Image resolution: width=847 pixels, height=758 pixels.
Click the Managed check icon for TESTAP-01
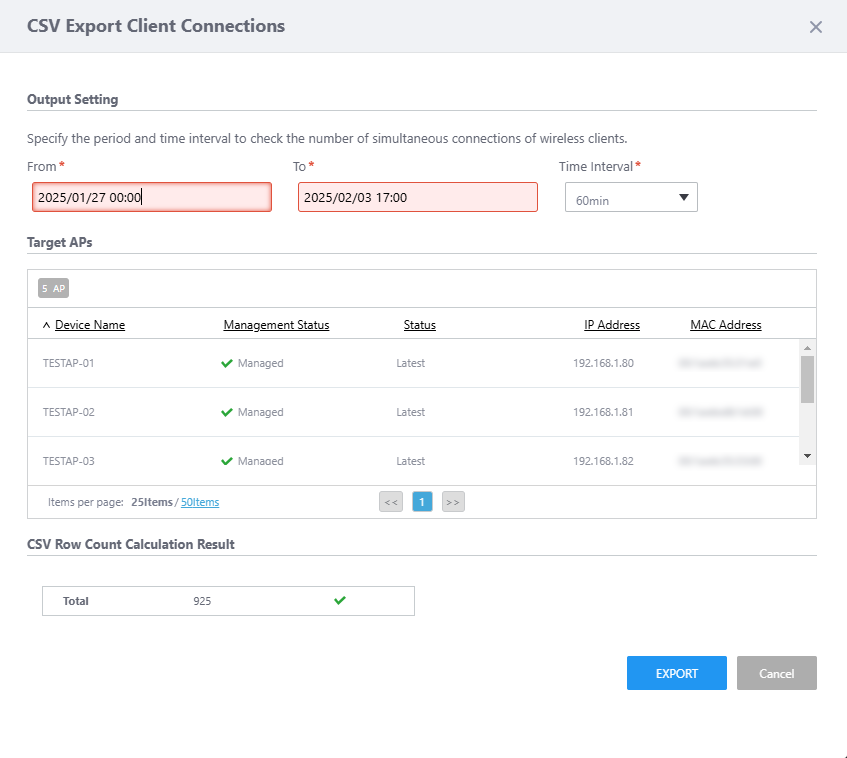coord(227,363)
